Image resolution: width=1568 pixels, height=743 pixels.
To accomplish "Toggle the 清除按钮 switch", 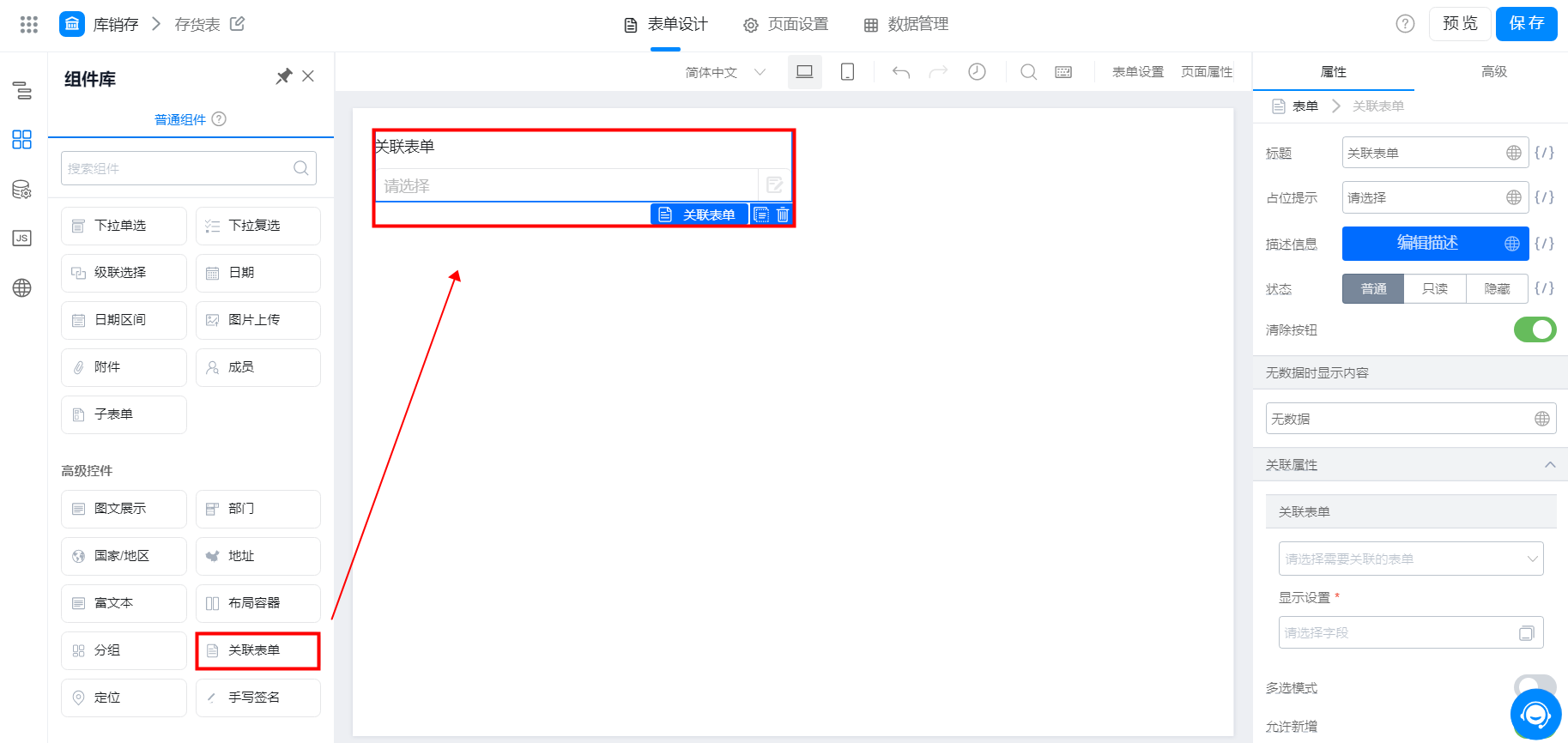I will (1535, 329).
